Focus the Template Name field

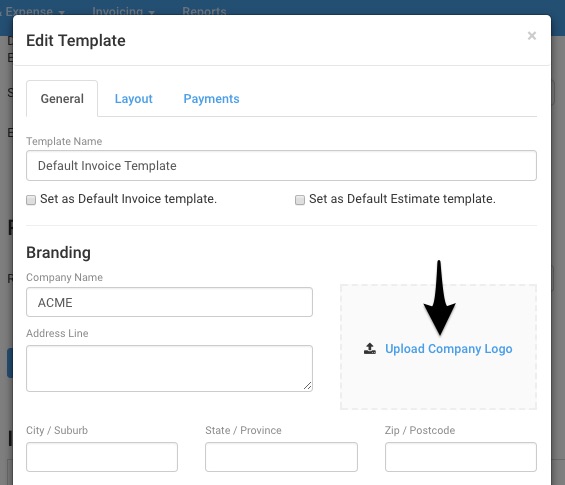[x=281, y=166]
